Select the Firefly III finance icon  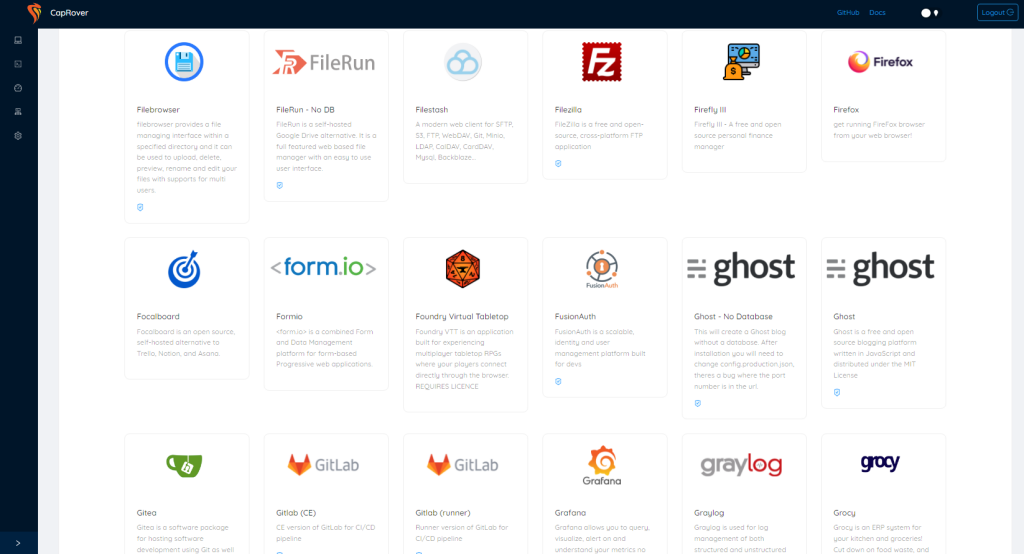pos(742,62)
